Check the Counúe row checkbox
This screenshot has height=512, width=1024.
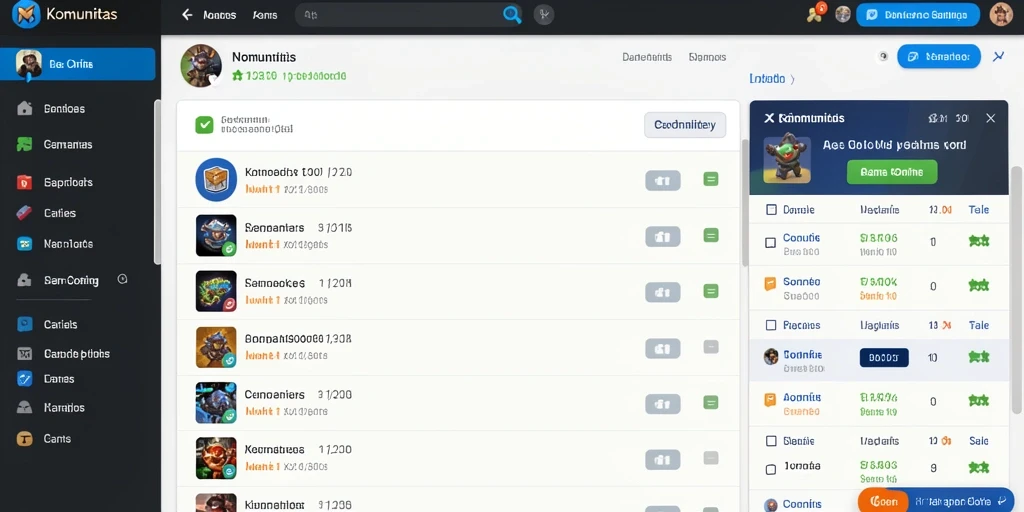coord(771,242)
